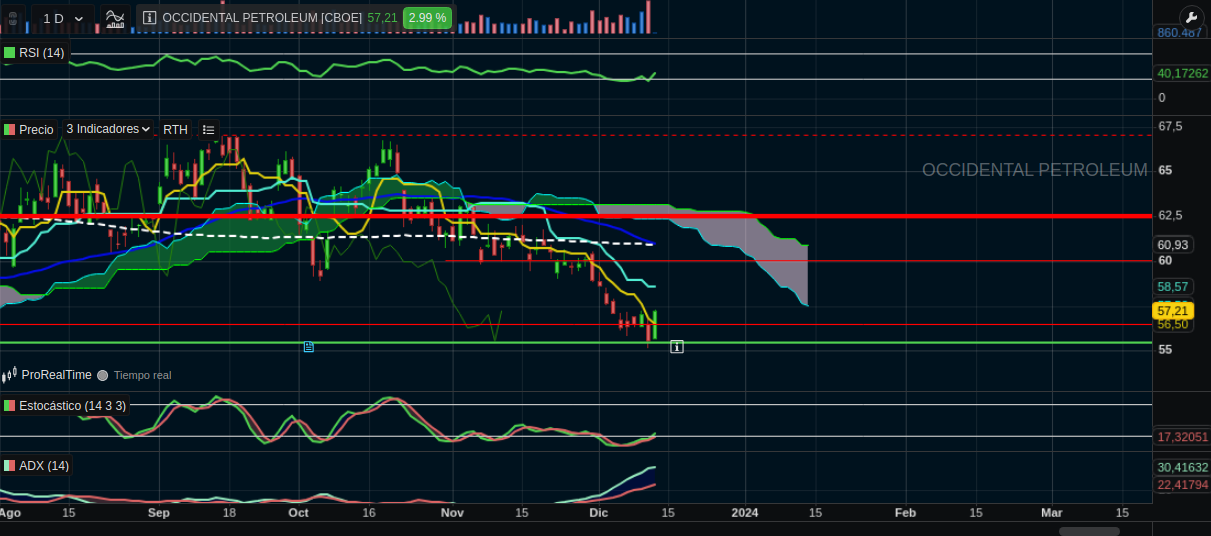This screenshot has width=1211, height=536.
Task: Open the indicators wave icon in top toolbar
Action: point(115,17)
